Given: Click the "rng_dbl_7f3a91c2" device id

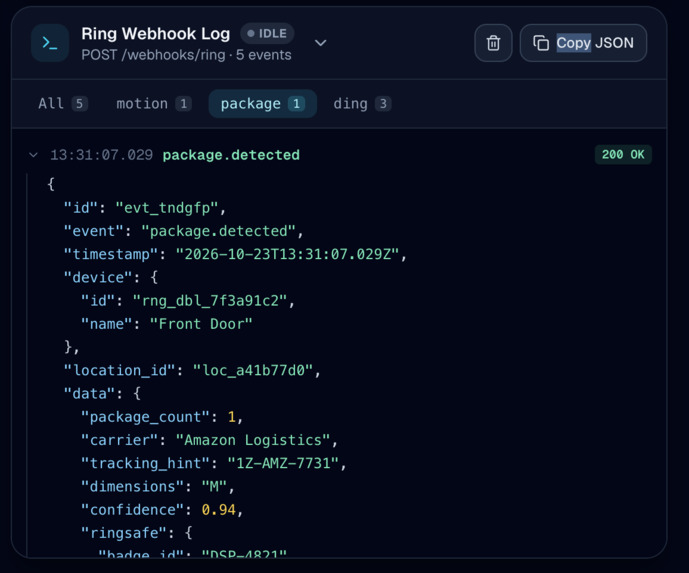Looking at the screenshot, I should click(x=210, y=301).
